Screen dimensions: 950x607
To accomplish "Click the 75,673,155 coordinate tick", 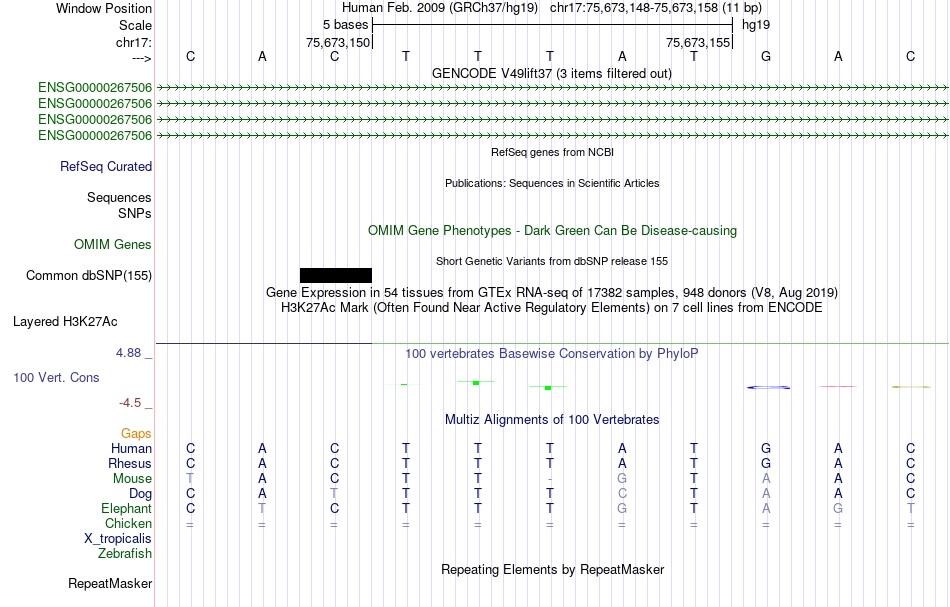I will (698, 42).
